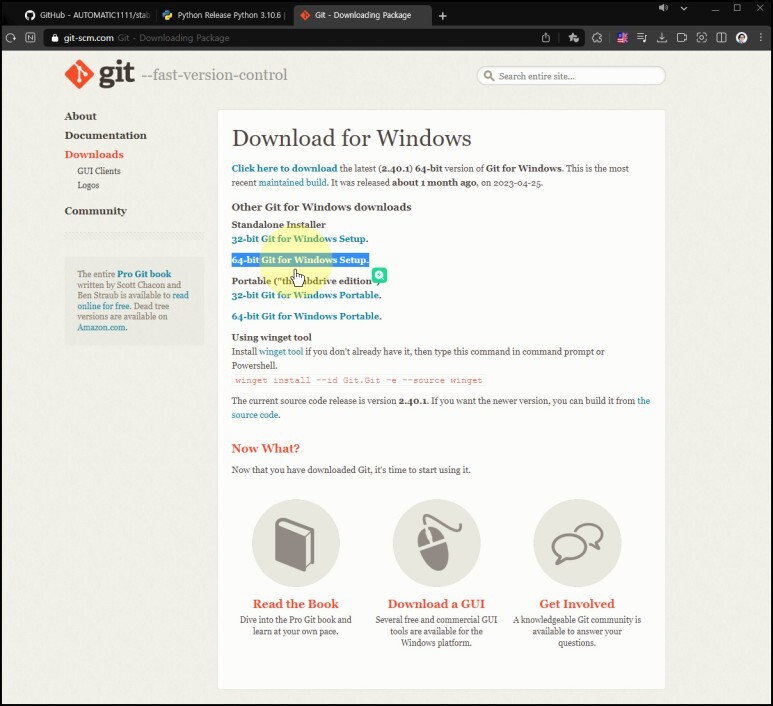Open the Pro Git book link
773x706 pixels.
[144, 274]
